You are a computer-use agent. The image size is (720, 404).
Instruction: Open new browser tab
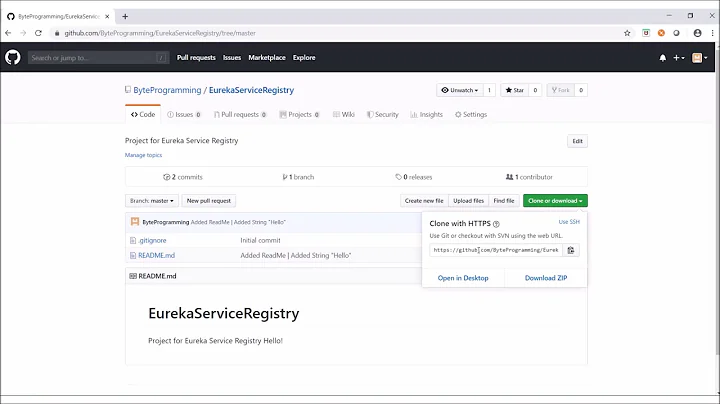tap(125, 17)
